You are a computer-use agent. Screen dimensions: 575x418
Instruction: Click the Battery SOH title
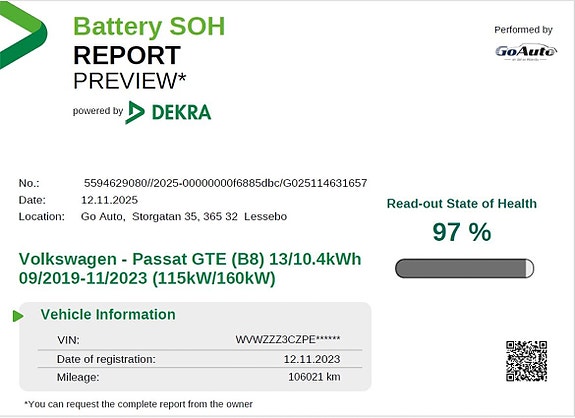click(x=149, y=26)
